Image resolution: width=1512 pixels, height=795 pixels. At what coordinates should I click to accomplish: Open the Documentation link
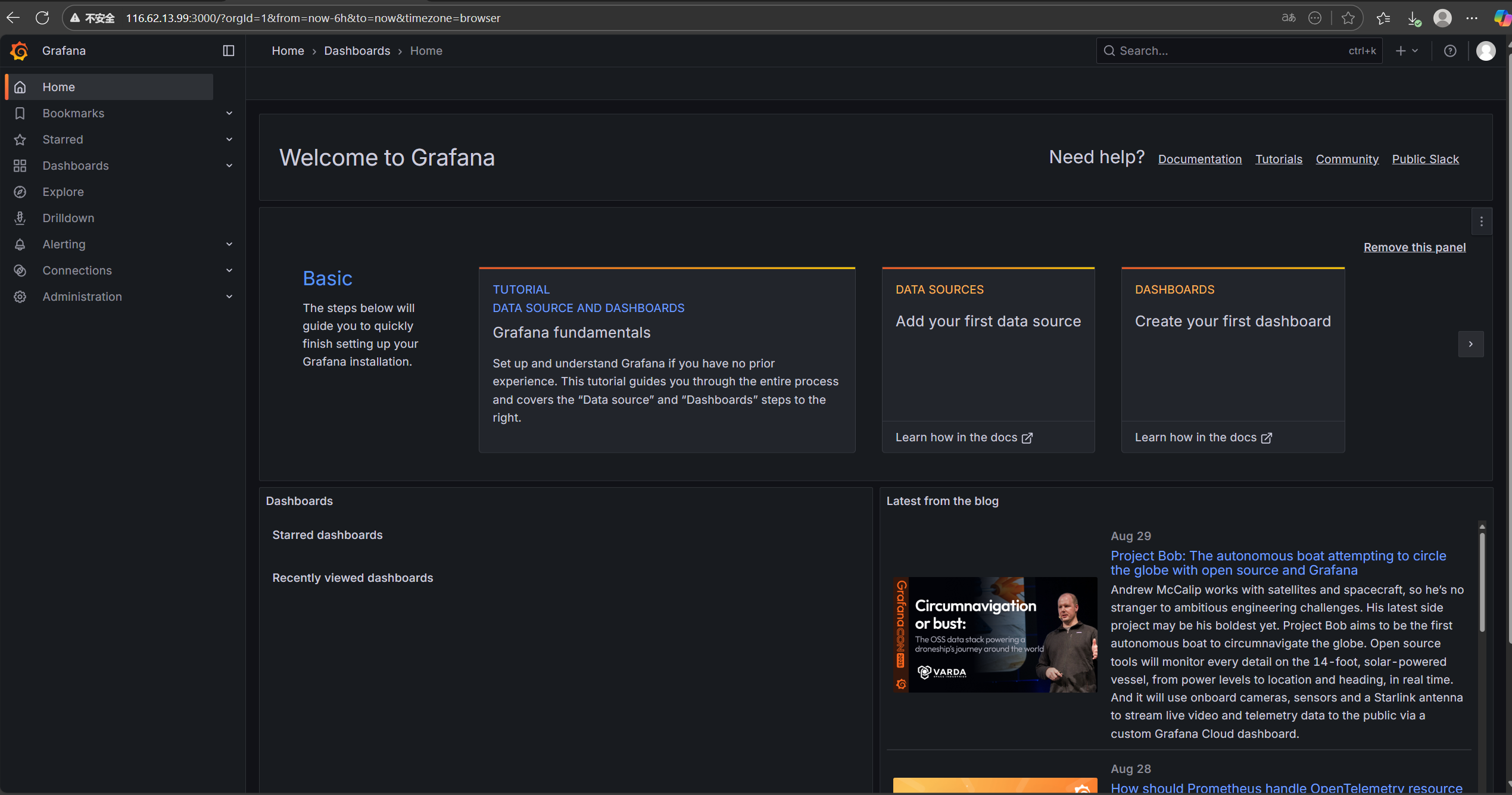(1200, 159)
